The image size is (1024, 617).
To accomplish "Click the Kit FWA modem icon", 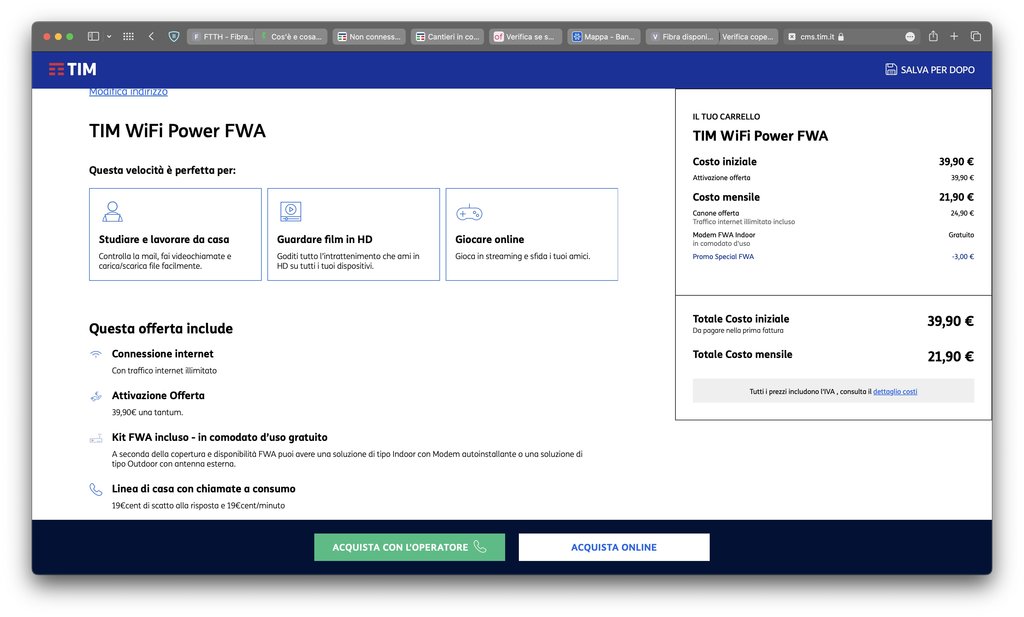I will click(96, 439).
